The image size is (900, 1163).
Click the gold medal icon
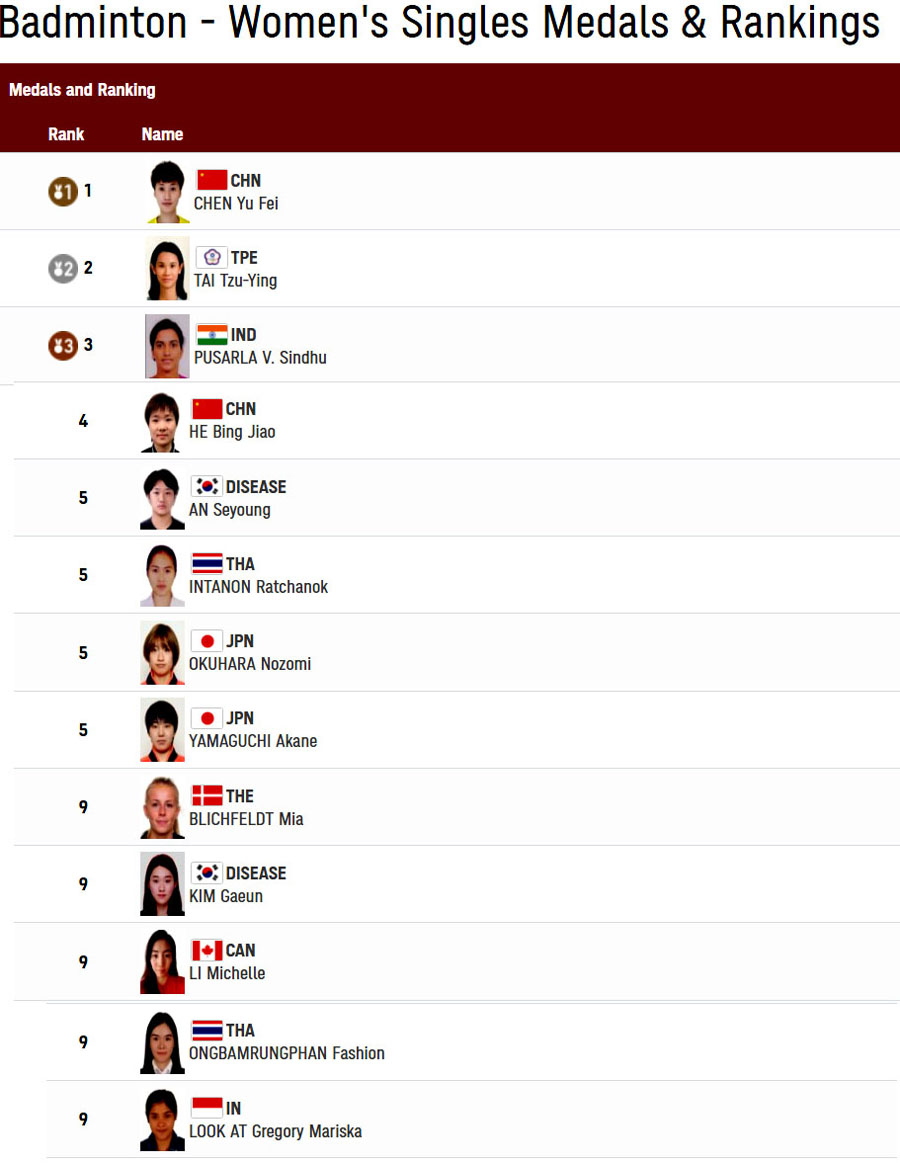click(x=63, y=192)
